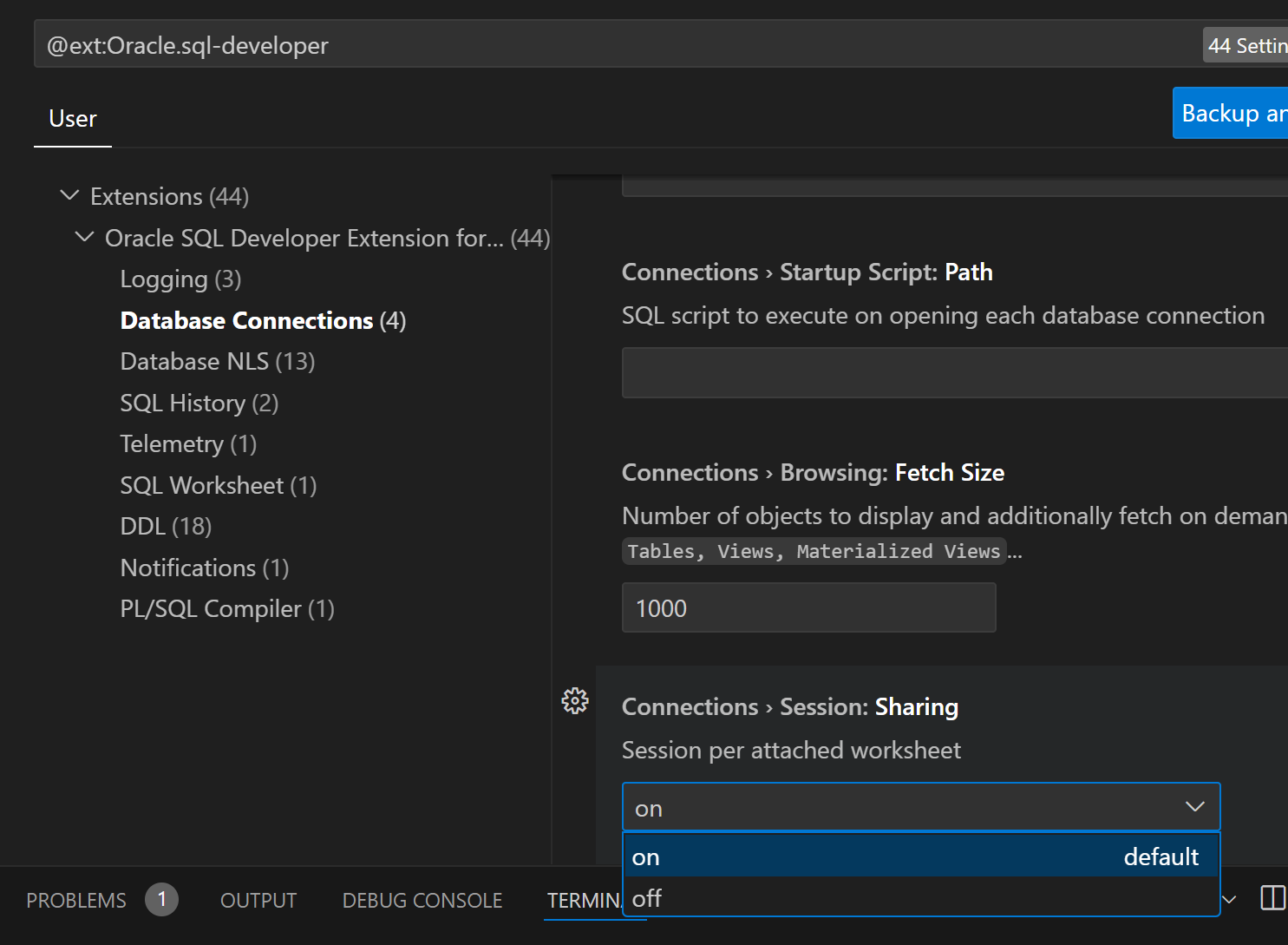Click 'Session per attached worksheet' description text

click(791, 750)
